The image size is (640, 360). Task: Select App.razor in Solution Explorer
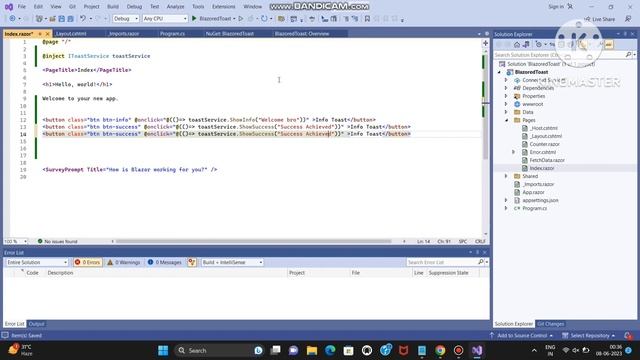tap(533, 192)
